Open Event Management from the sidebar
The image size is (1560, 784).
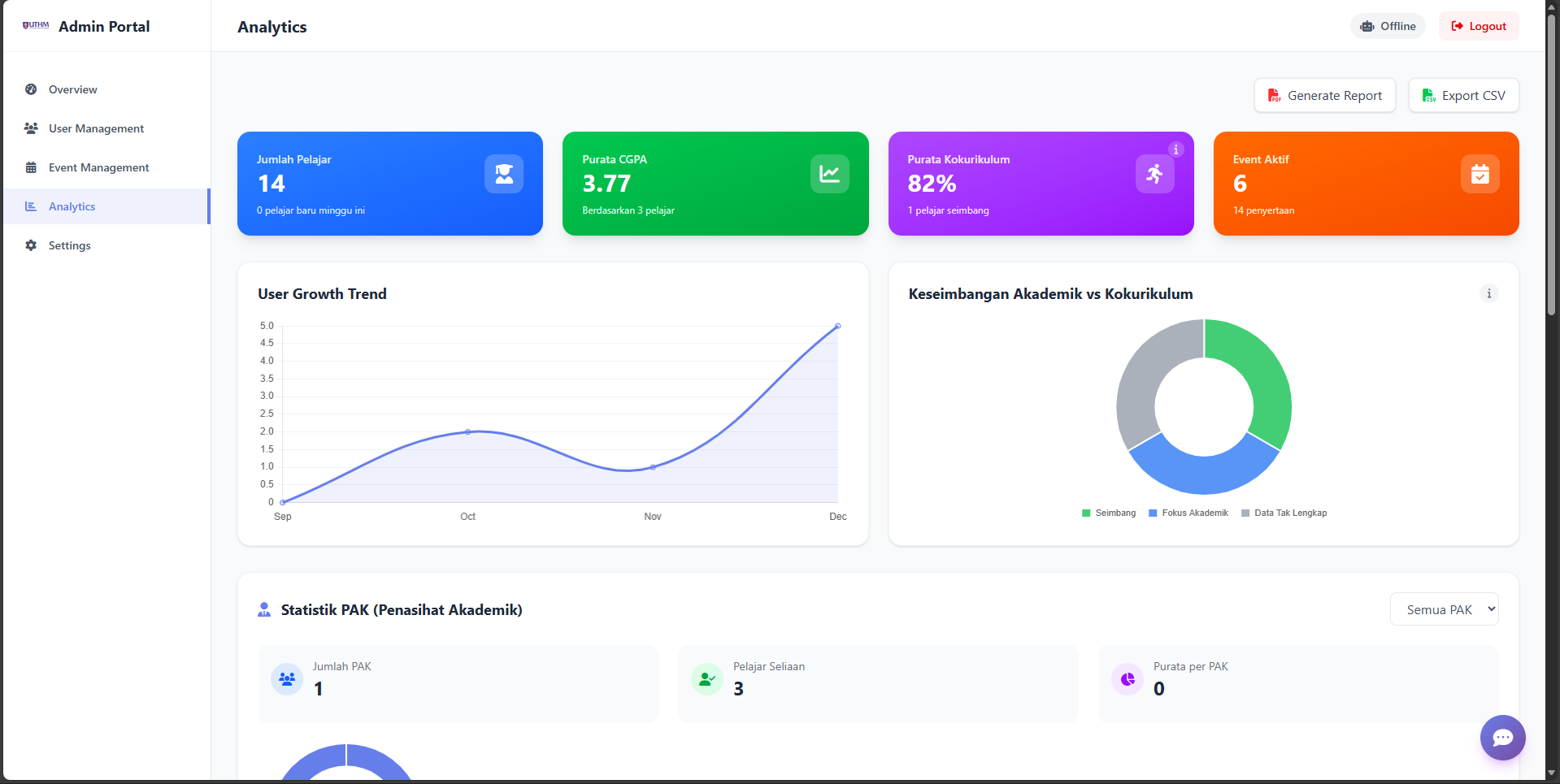(x=98, y=167)
